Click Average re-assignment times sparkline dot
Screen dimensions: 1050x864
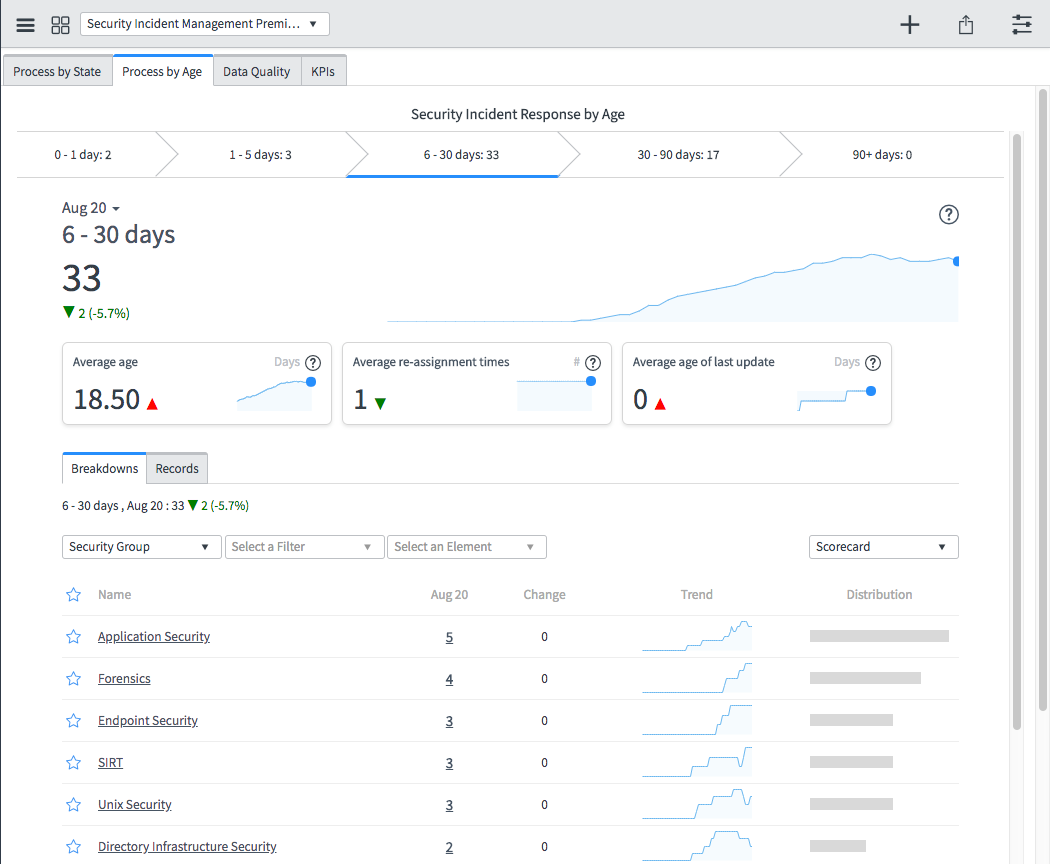pyautogui.click(x=591, y=381)
